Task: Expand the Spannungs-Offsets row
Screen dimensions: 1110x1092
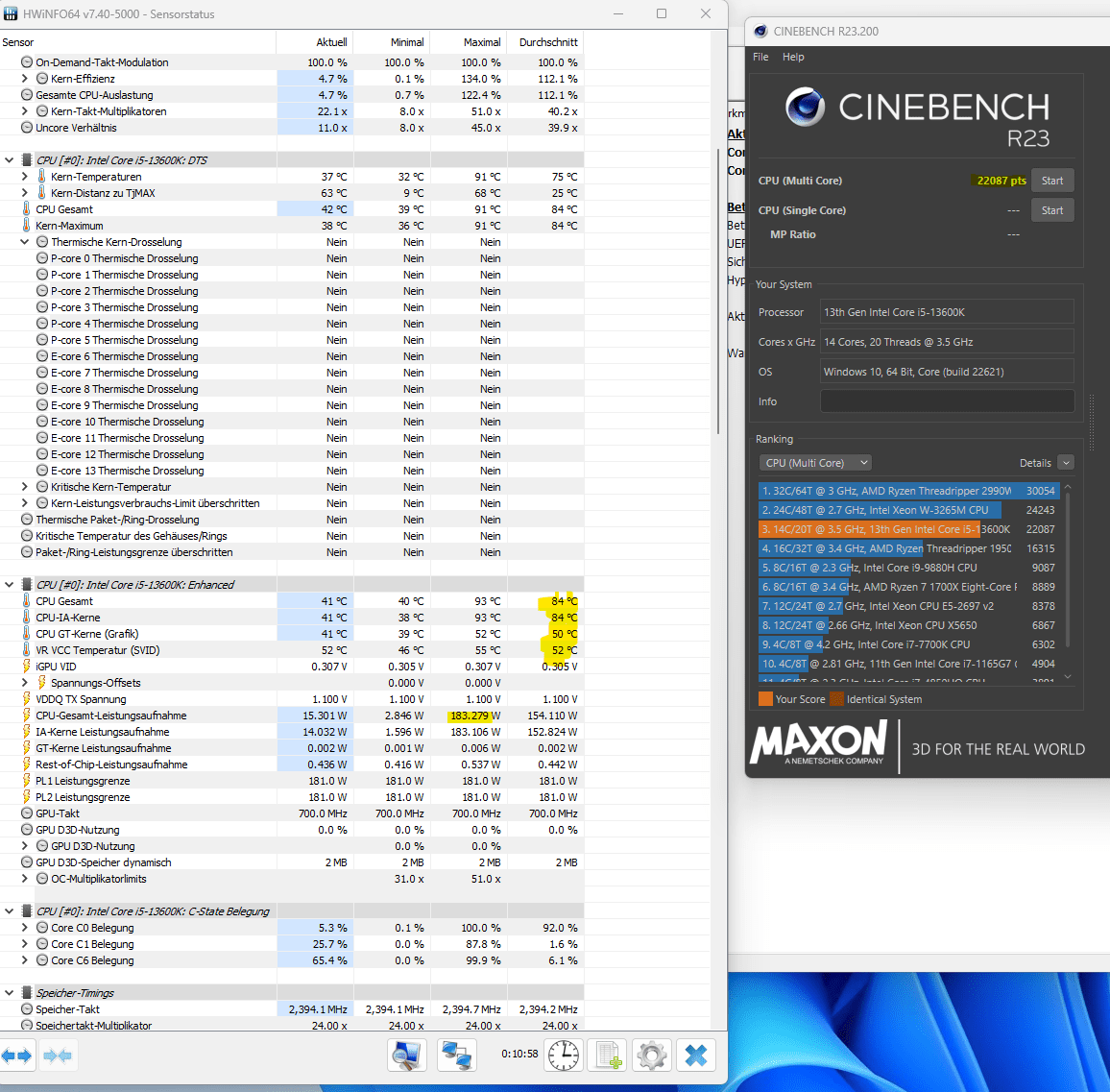Action: click(x=25, y=683)
